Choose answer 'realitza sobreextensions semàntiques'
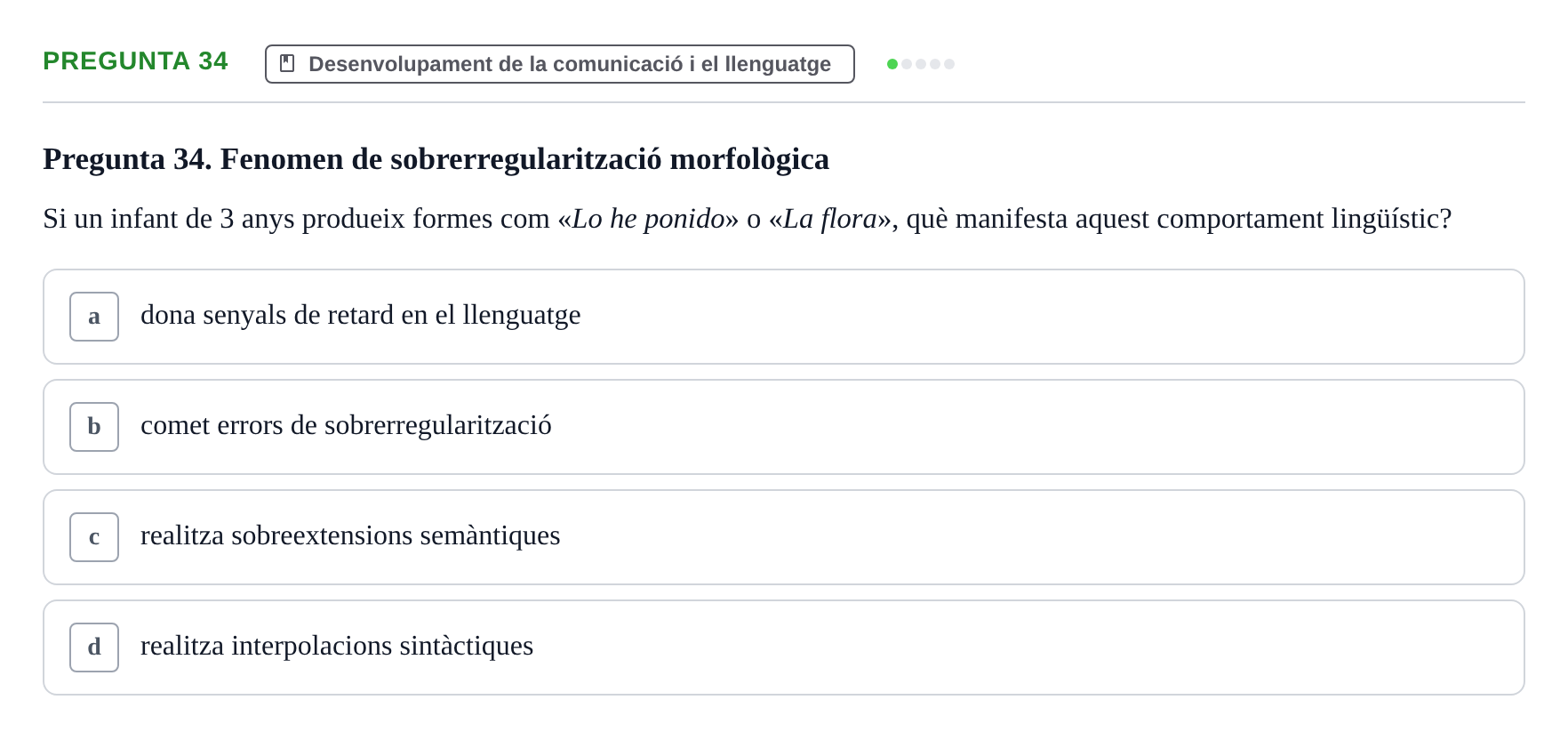 pos(784,537)
